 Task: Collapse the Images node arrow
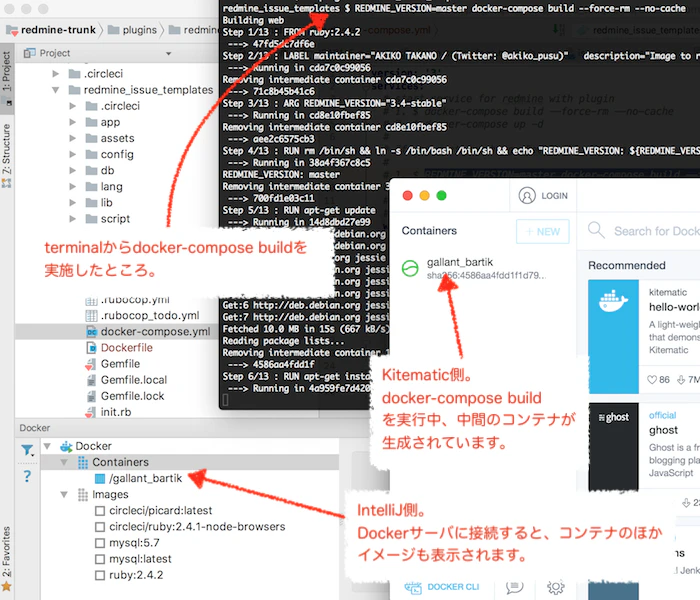click(x=64, y=495)
